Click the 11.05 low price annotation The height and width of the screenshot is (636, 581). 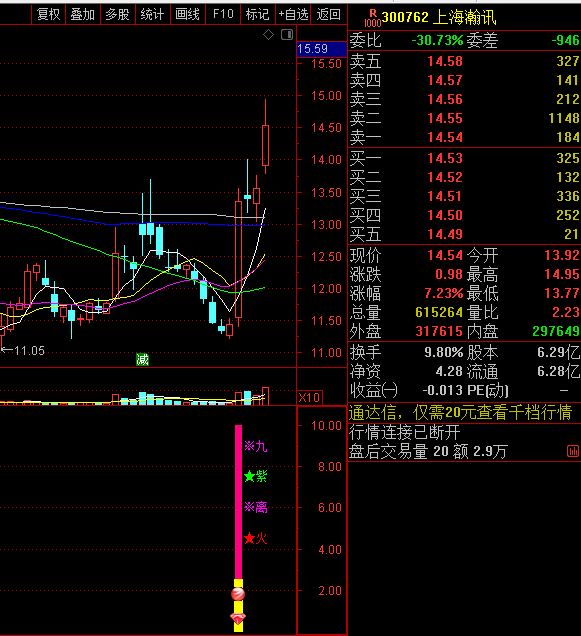24,351
